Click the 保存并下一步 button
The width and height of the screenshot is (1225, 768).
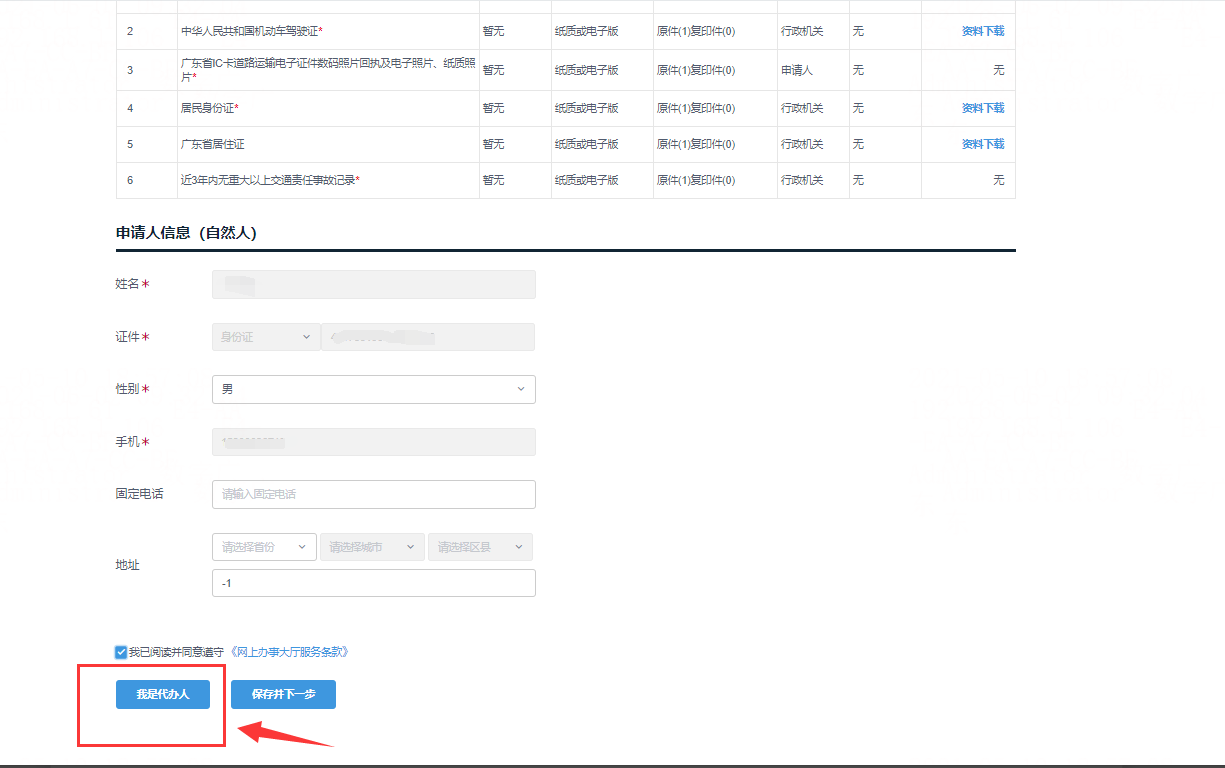tap(283, 694)
